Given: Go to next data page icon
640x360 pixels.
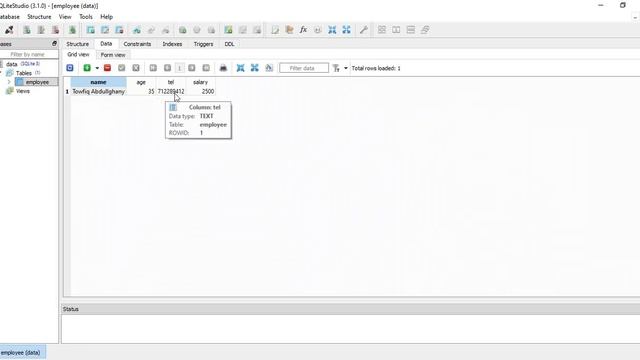Looking at the screenshot, I should (191, 68).
